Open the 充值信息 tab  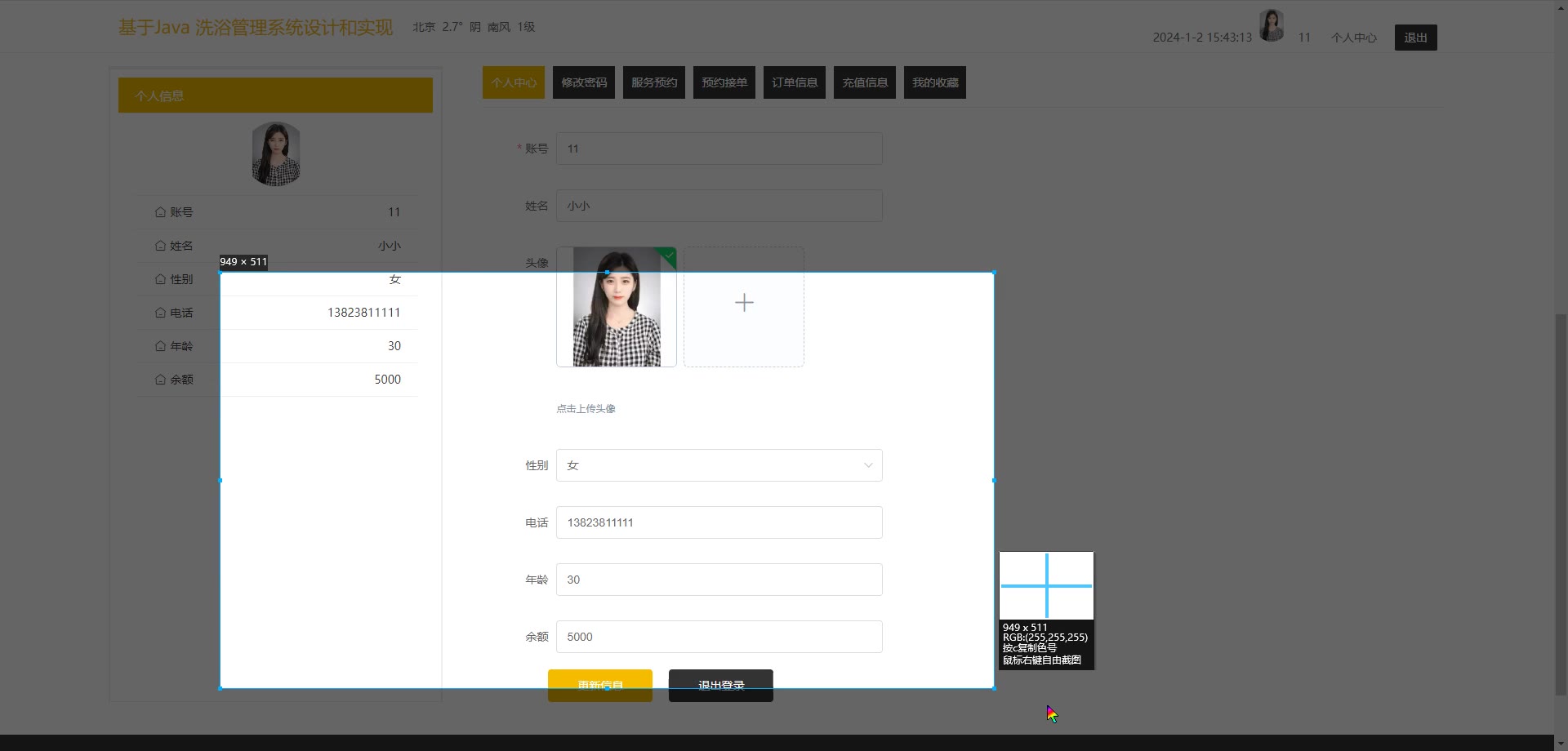pyautogui.click(x=864, y=82)
